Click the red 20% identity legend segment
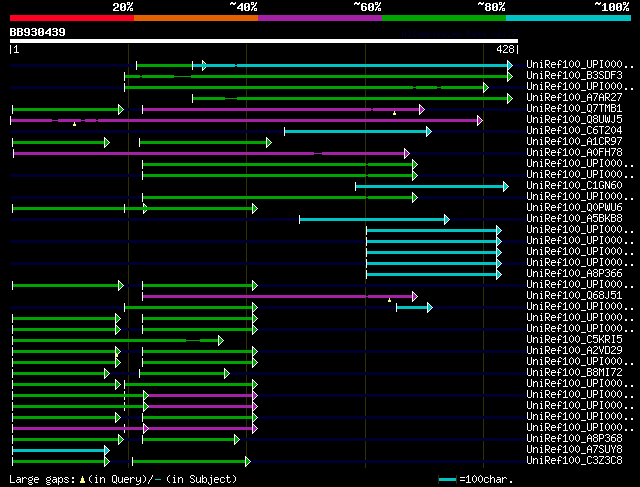 point(72,18)
